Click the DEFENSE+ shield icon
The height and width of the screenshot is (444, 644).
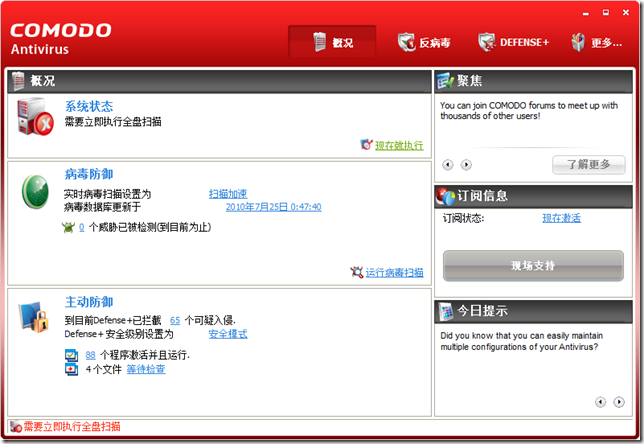tap(487, 42)
